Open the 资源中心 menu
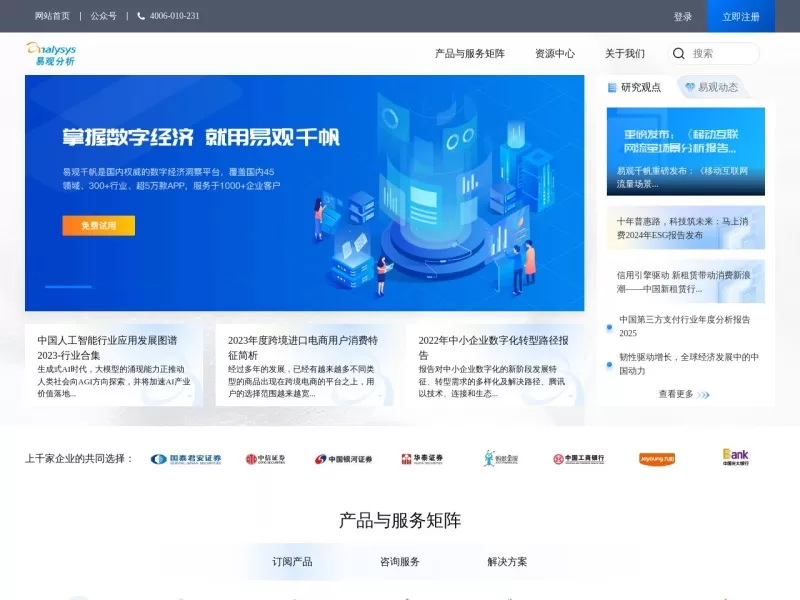This screenshot has width=800, height=600. (x=556, y=55)
